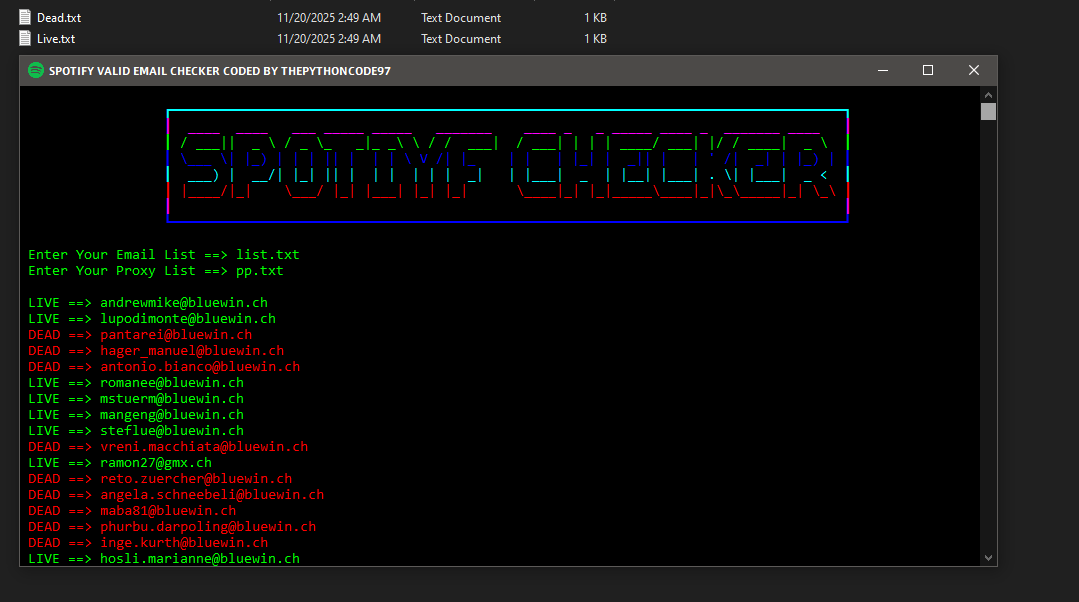
Task: Click the hager_manuel@bluewin.ch DEAD line
Action: coord(156,351)
